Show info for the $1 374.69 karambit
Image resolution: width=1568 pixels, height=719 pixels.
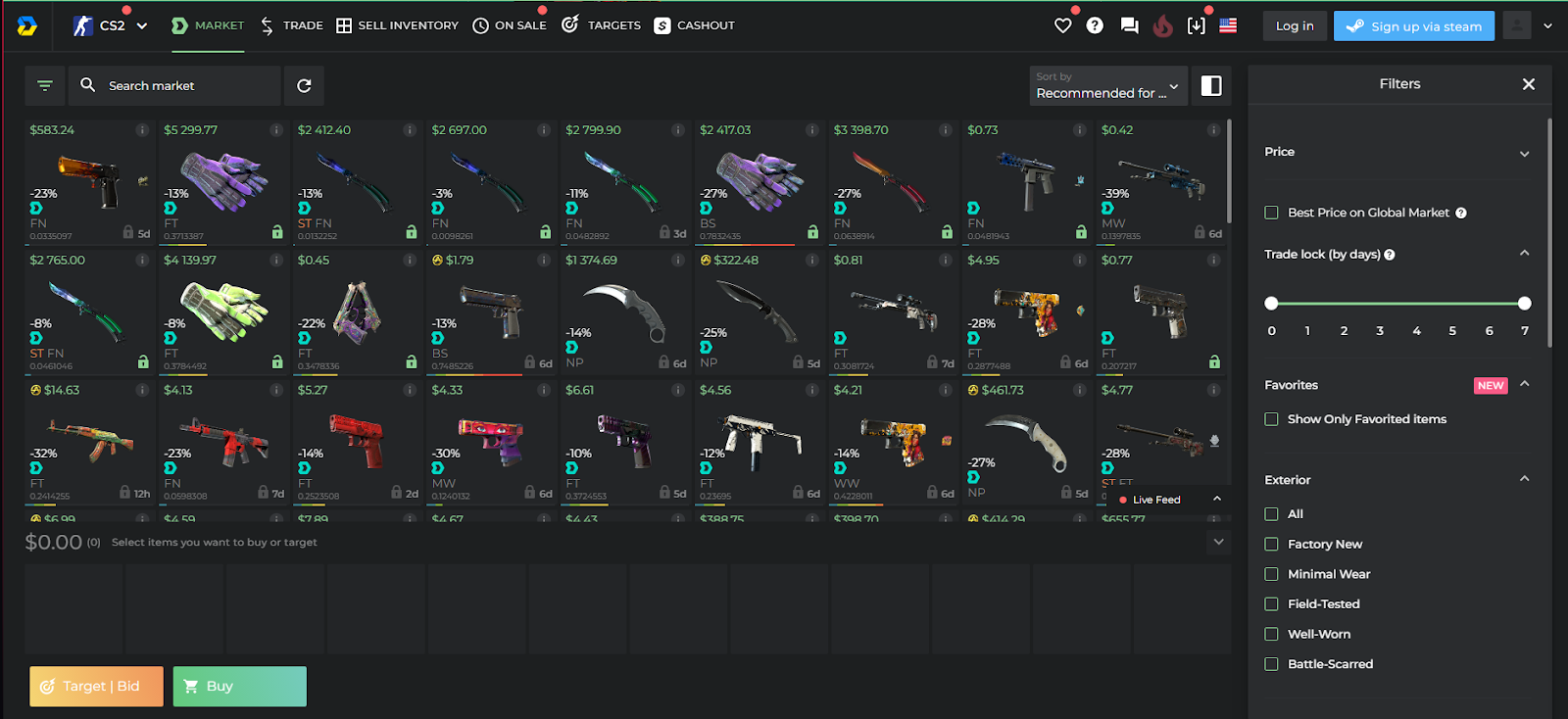pos(678,261)
